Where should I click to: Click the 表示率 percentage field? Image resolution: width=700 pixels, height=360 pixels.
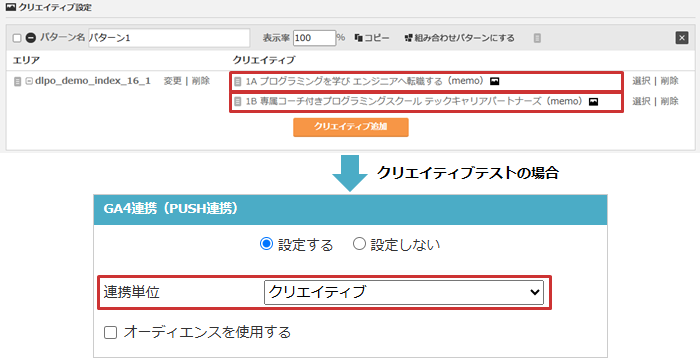tap(314, 38)
